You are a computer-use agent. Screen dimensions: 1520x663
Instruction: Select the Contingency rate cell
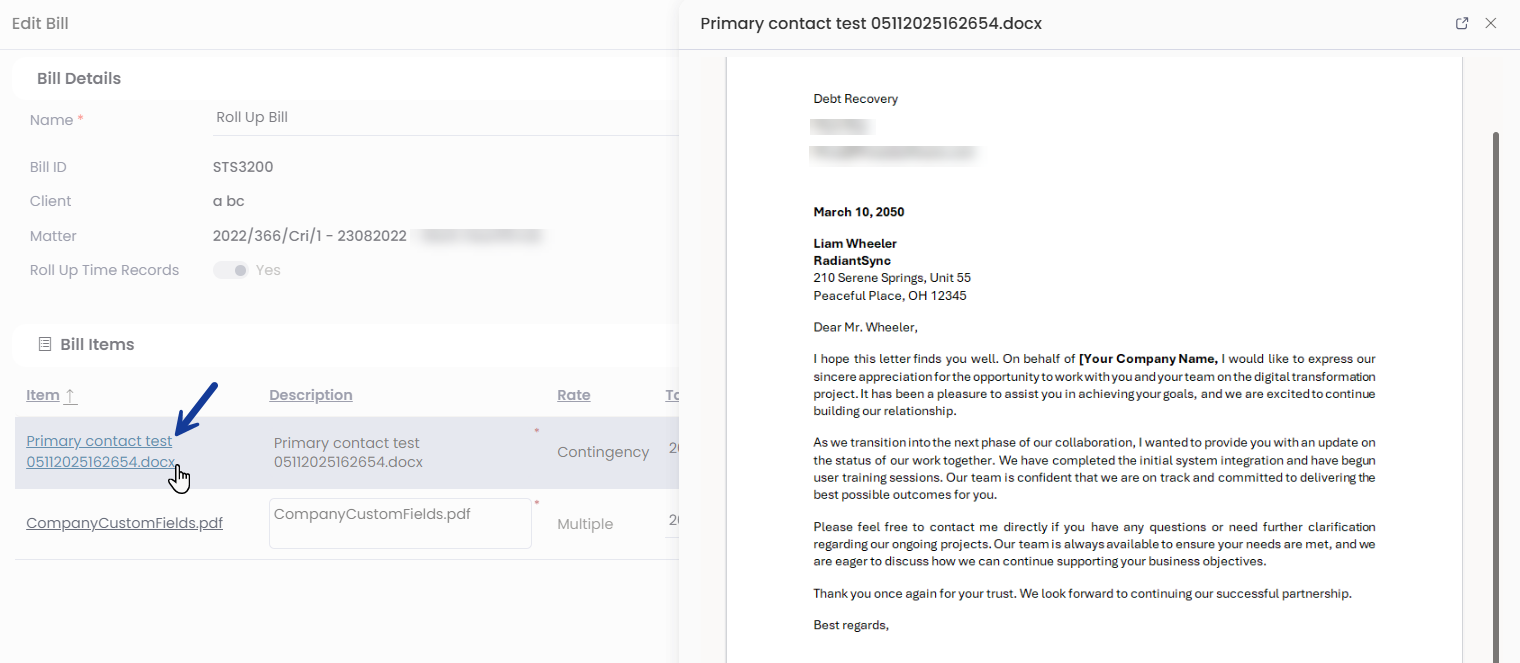point(603,452)
